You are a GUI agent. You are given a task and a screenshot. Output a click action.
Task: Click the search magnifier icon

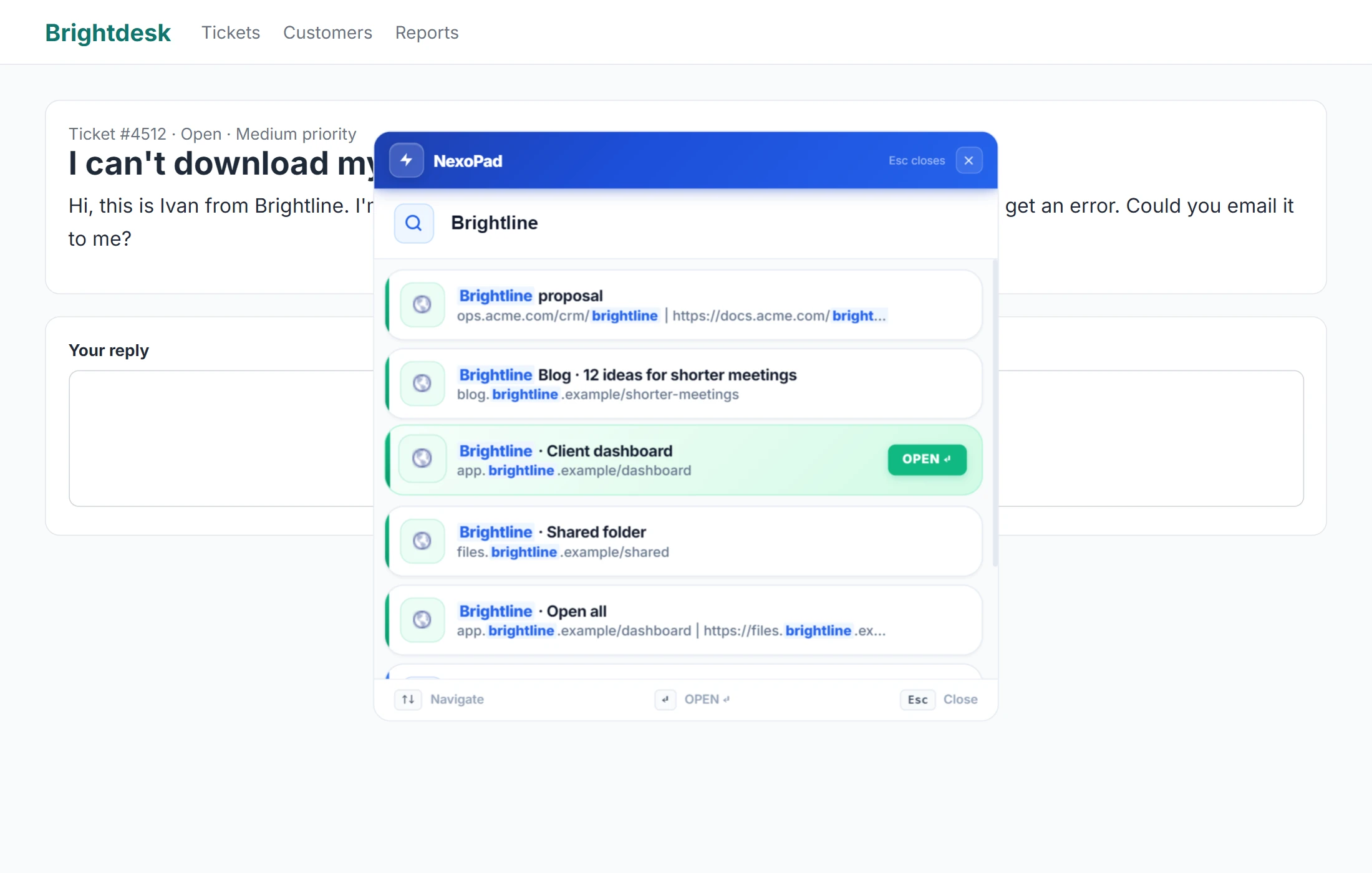coord(414,223)
